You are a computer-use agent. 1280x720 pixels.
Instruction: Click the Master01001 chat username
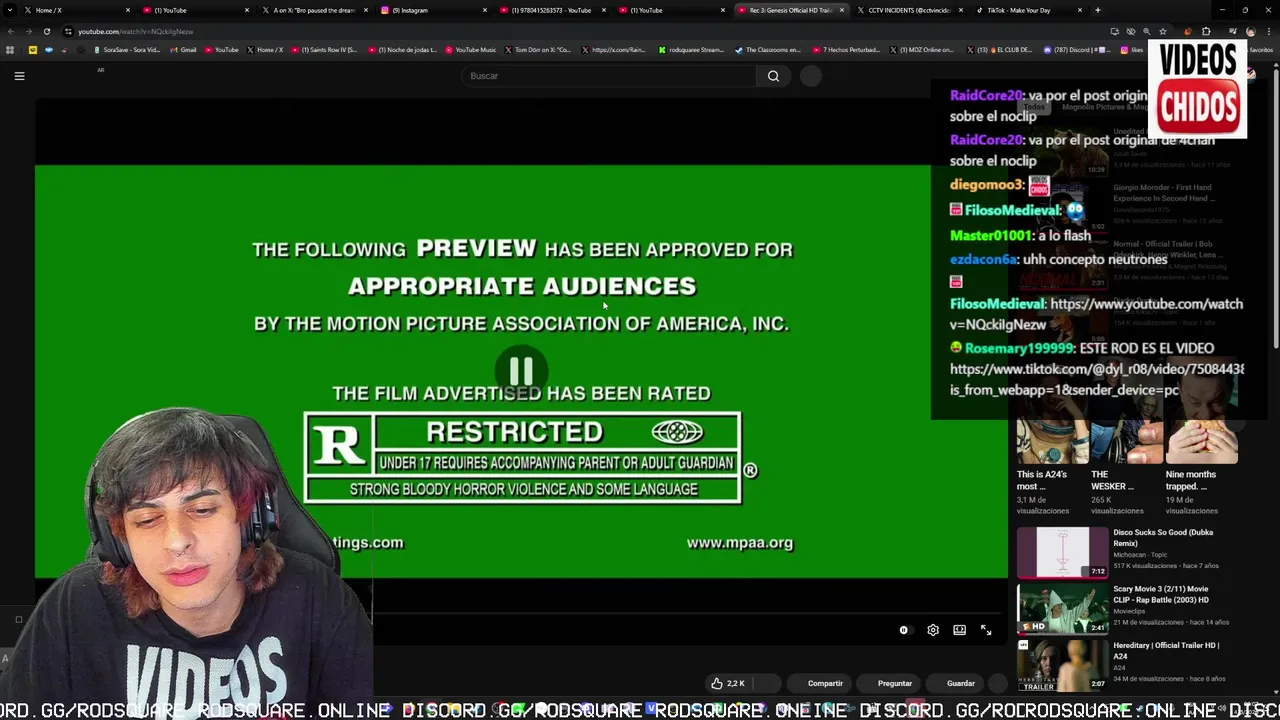coord(990,236)
